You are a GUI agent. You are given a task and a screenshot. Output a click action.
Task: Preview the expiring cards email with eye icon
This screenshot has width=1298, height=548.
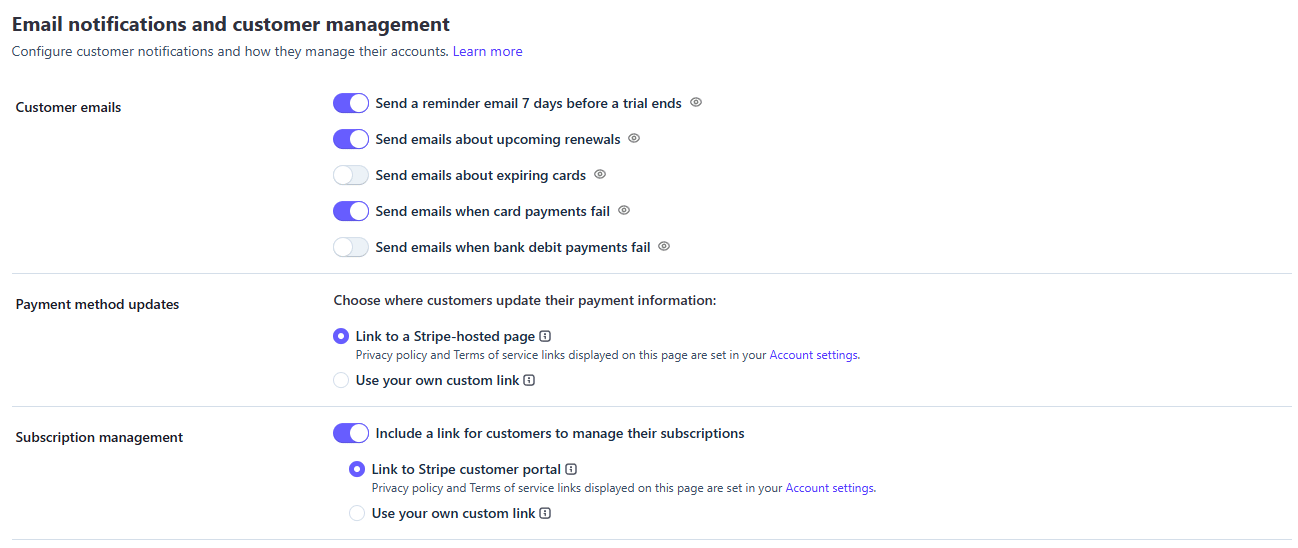point(600,174)
